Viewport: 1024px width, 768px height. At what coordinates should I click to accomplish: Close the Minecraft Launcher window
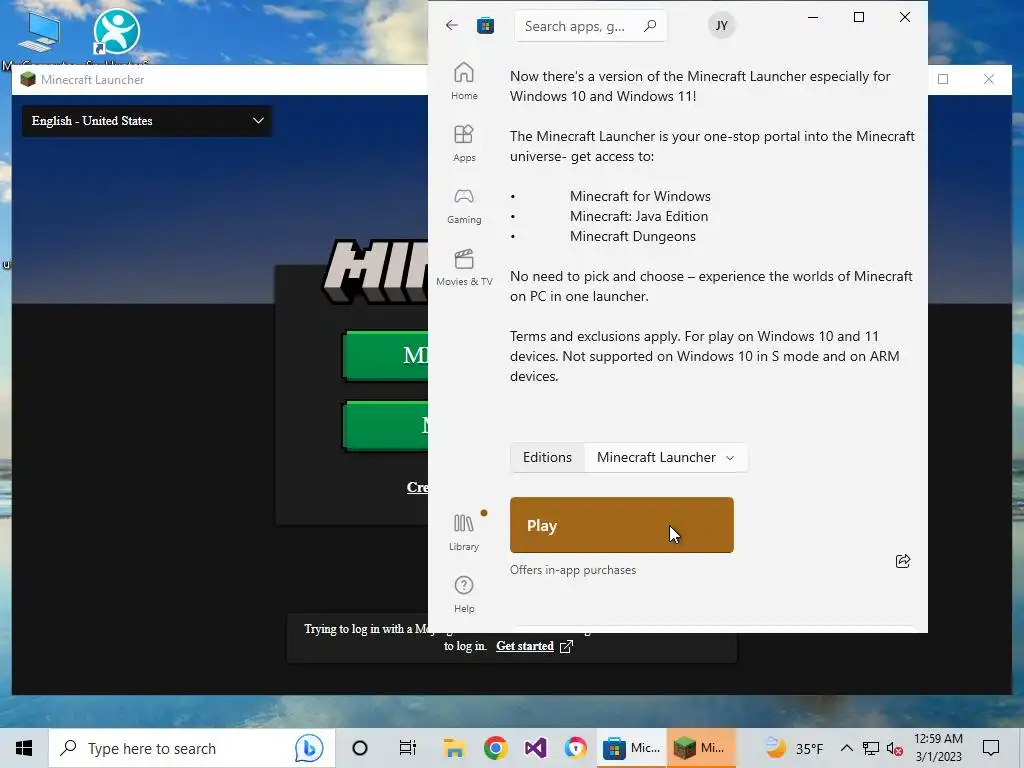[x=988, y=79]
